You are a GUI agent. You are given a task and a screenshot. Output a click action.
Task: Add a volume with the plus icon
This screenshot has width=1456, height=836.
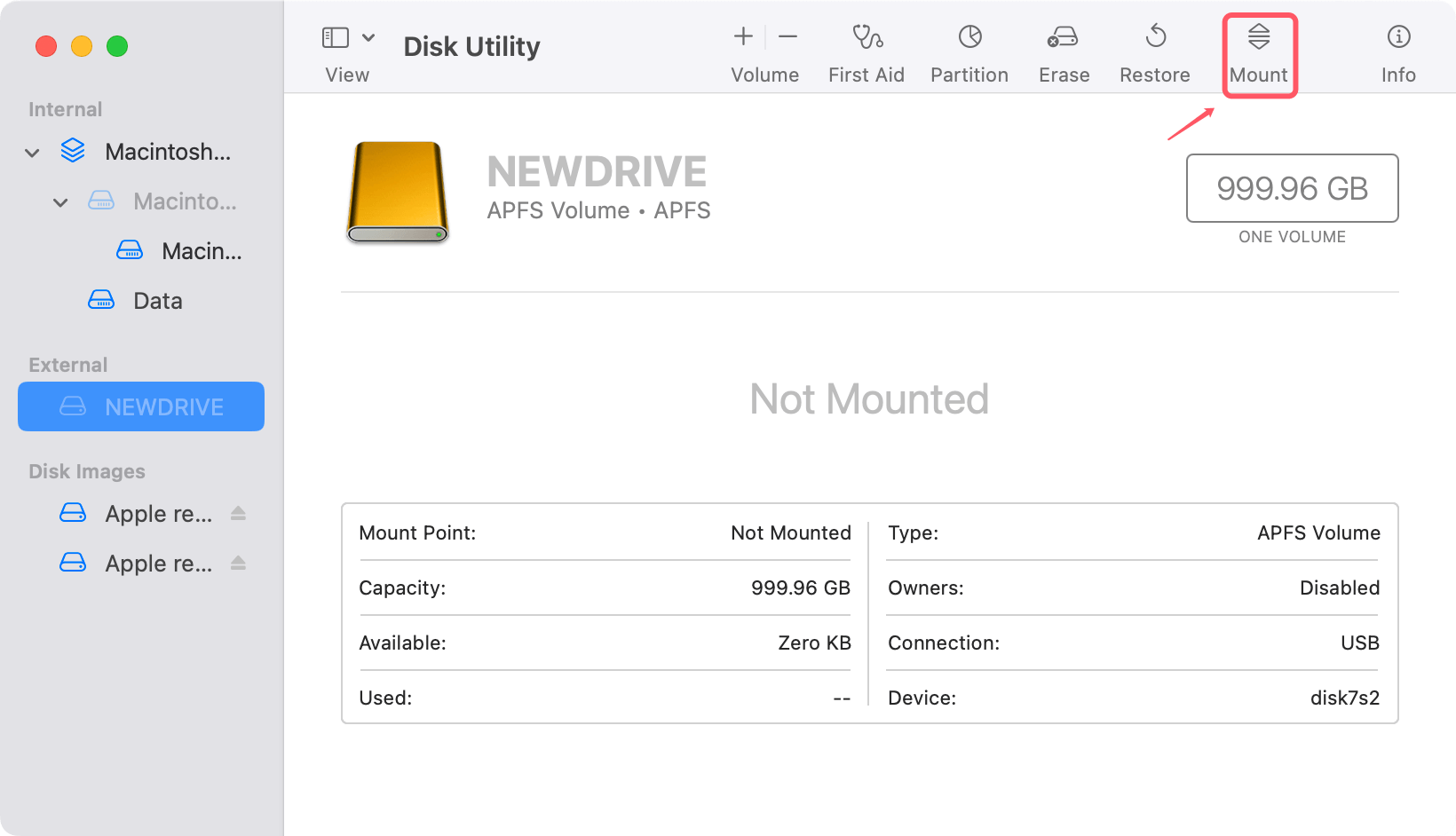(742, 37)
